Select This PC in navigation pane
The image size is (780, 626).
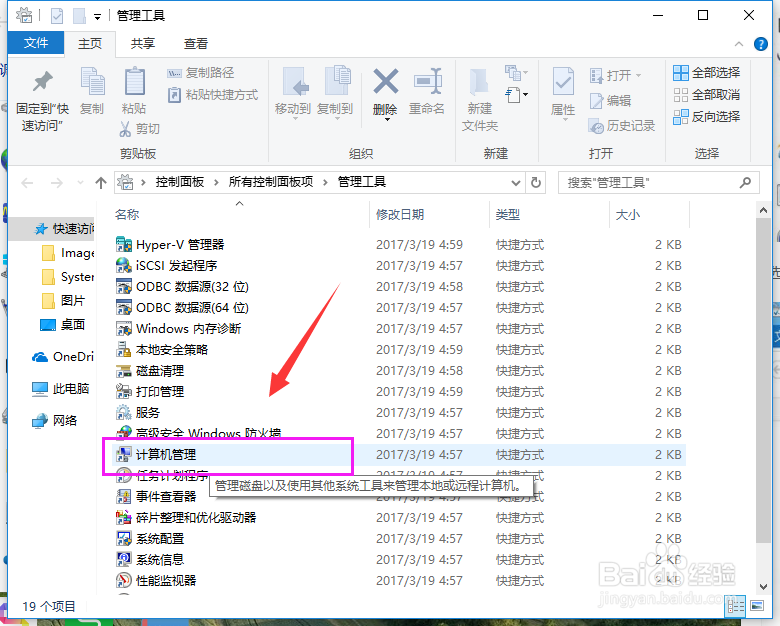click(x=60, y=389)
